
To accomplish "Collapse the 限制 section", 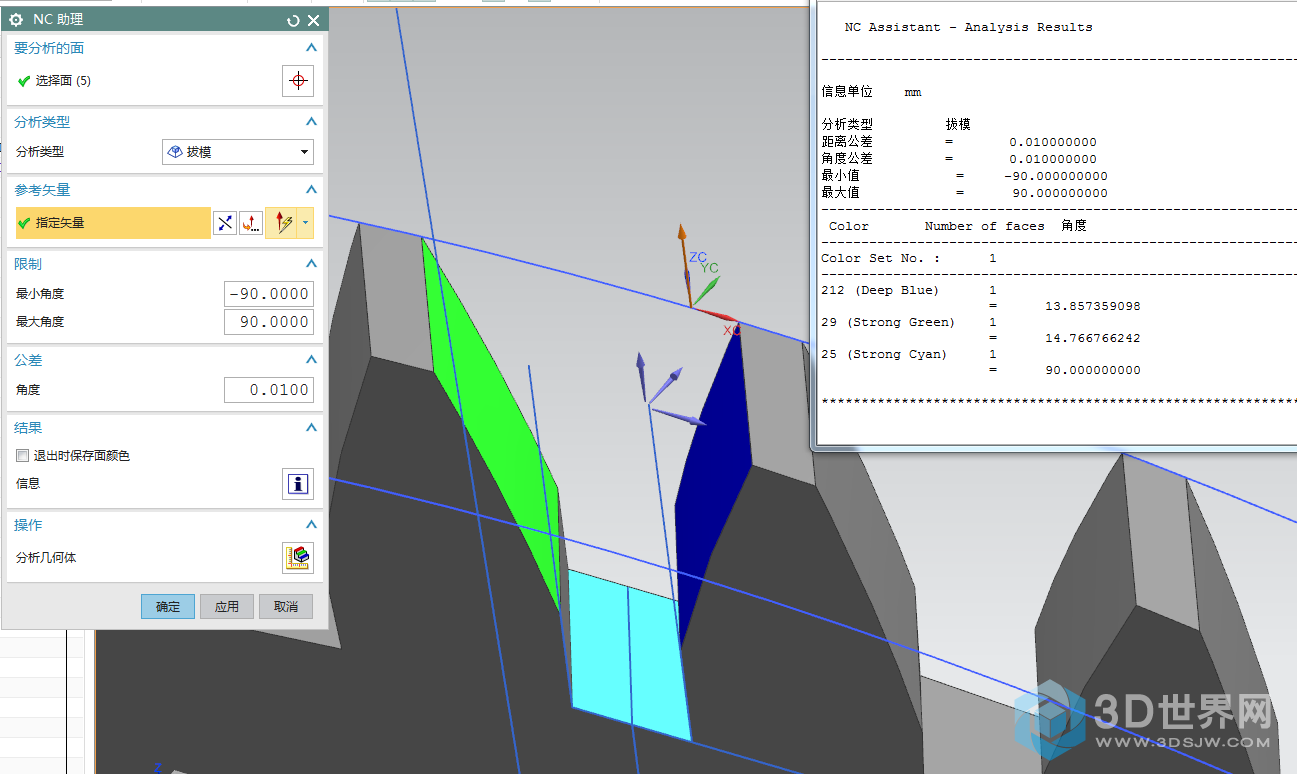I will (x=311, y=264).
